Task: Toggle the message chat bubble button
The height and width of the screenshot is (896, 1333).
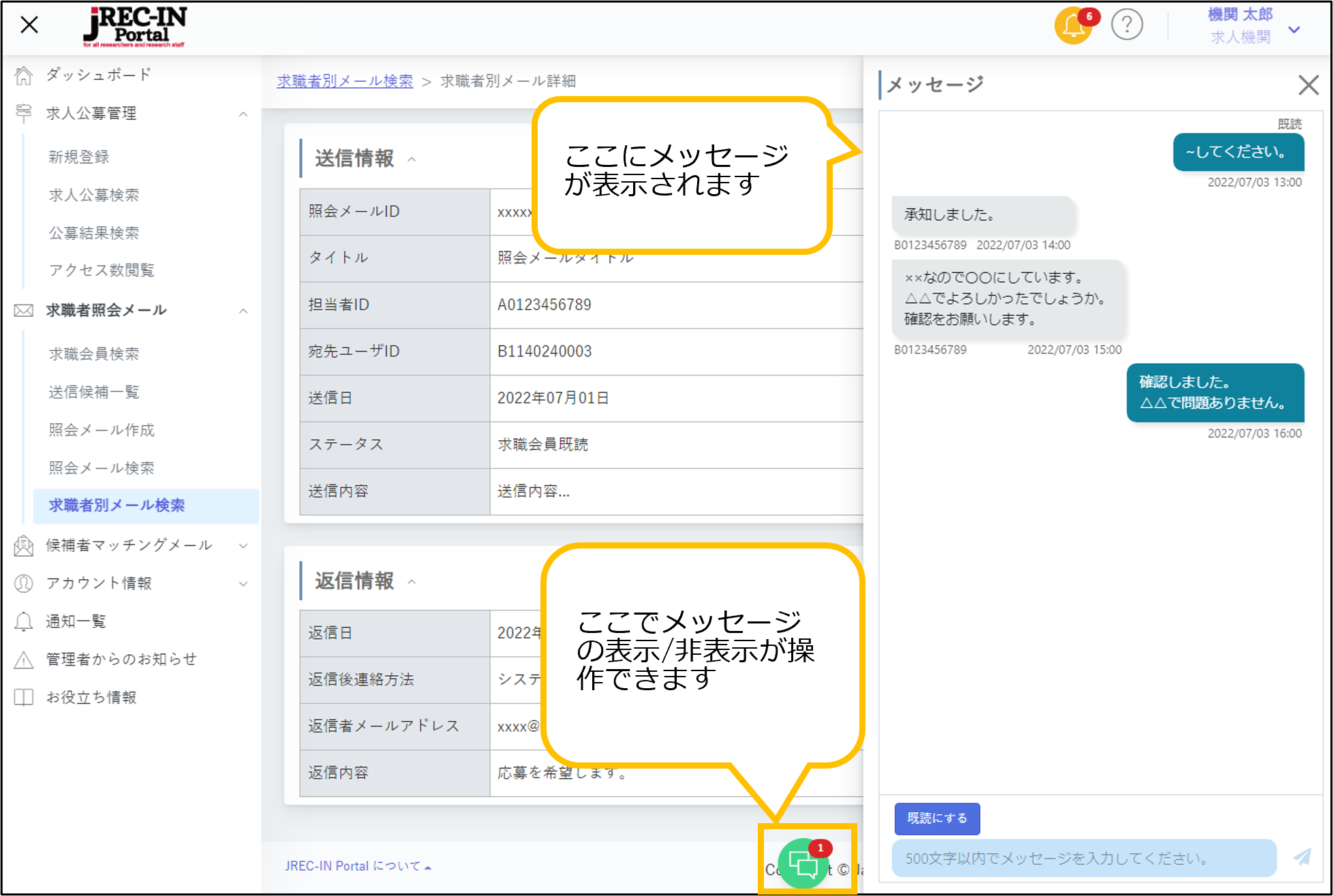Action: pyautogui.click(x=804, y=863)
